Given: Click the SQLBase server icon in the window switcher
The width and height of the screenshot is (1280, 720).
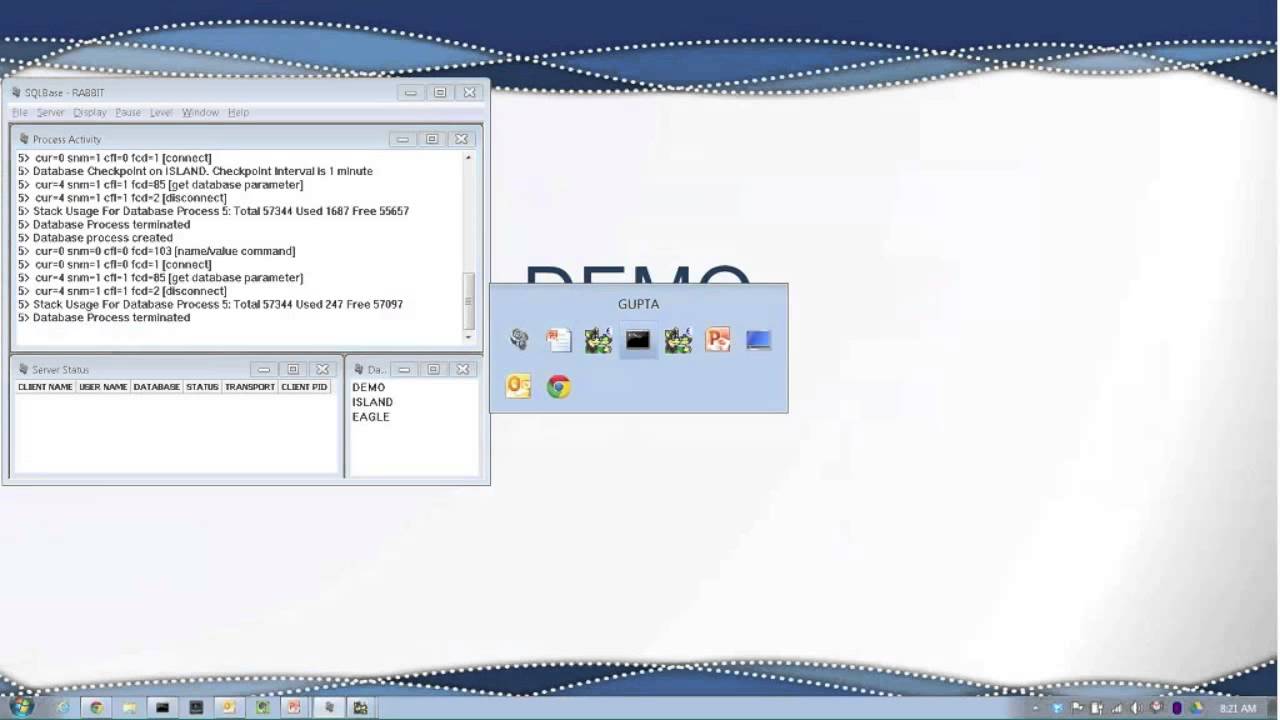Looking at the screenshot, I should (x=518, y=340).
